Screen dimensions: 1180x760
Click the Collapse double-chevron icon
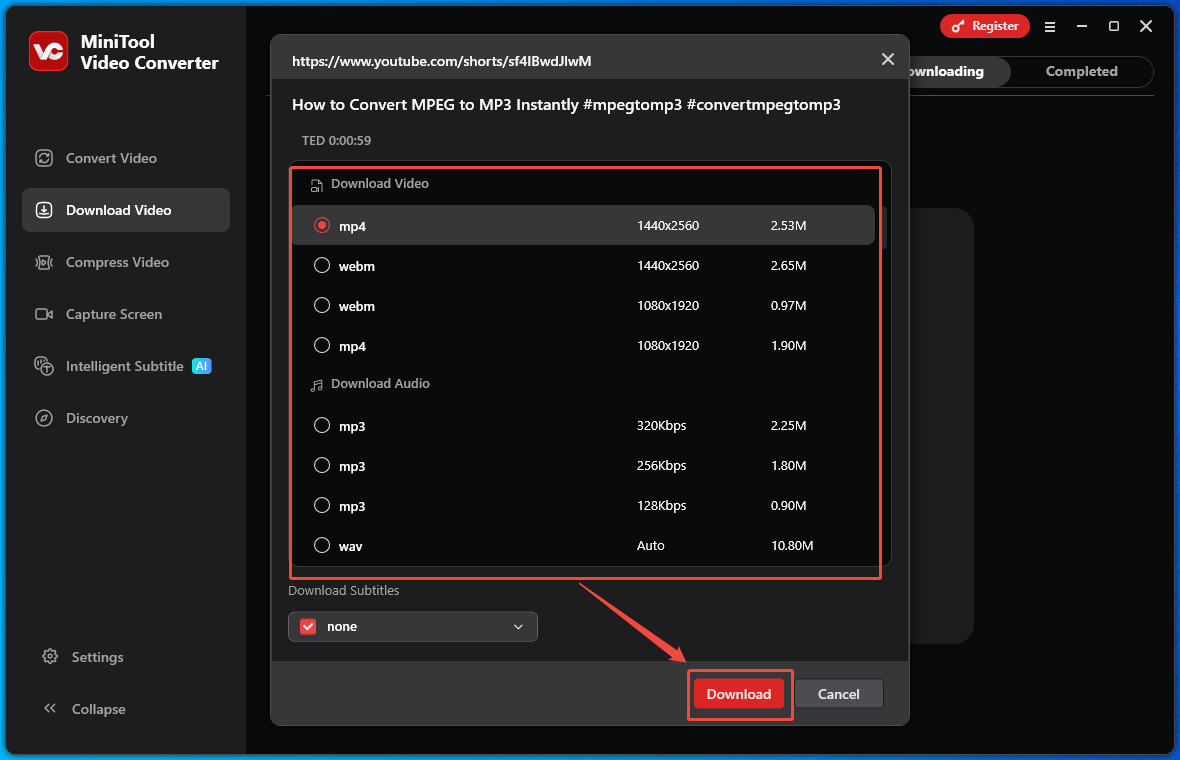pyautogui.click(x=50, y=708)
